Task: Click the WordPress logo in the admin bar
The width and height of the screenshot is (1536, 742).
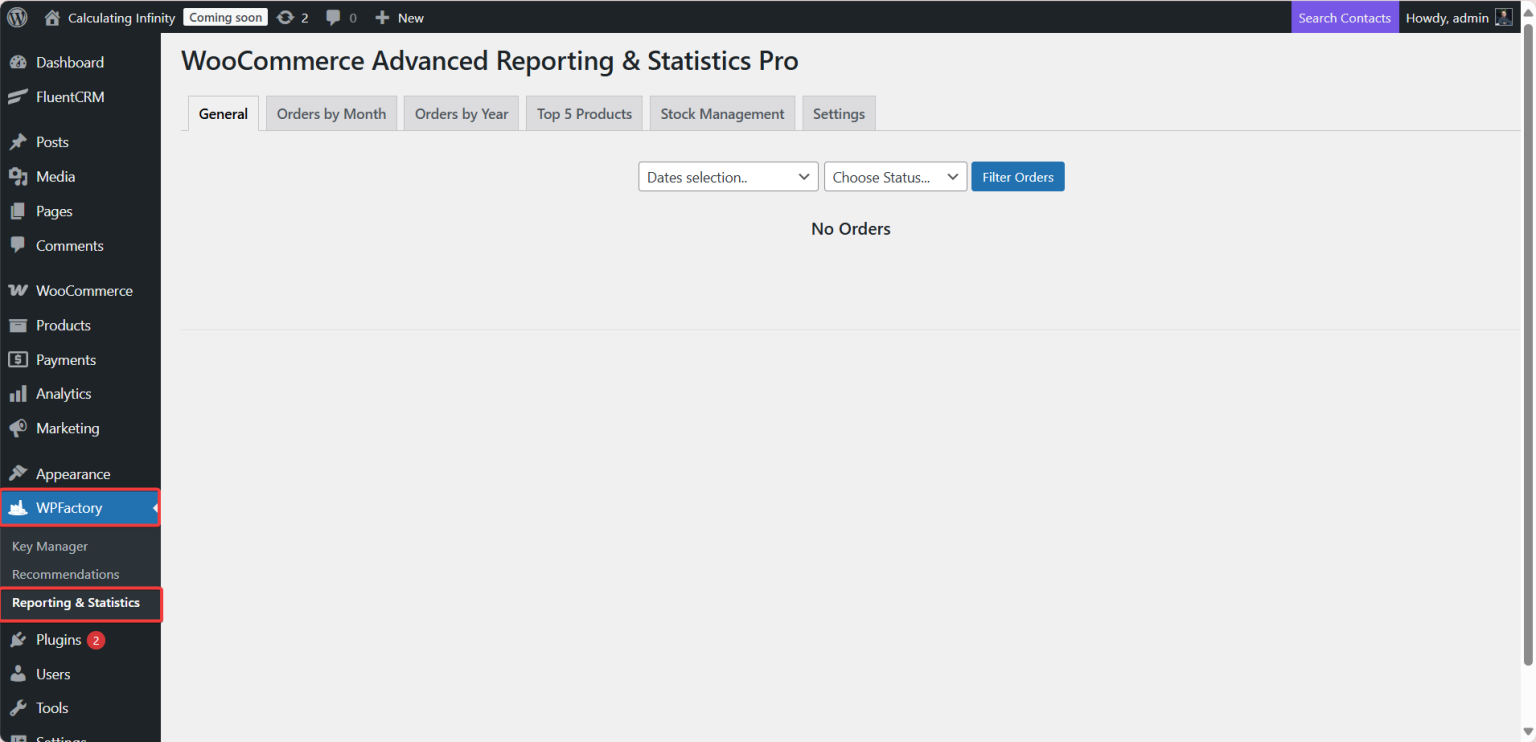Action: click(x=16, y=16)
